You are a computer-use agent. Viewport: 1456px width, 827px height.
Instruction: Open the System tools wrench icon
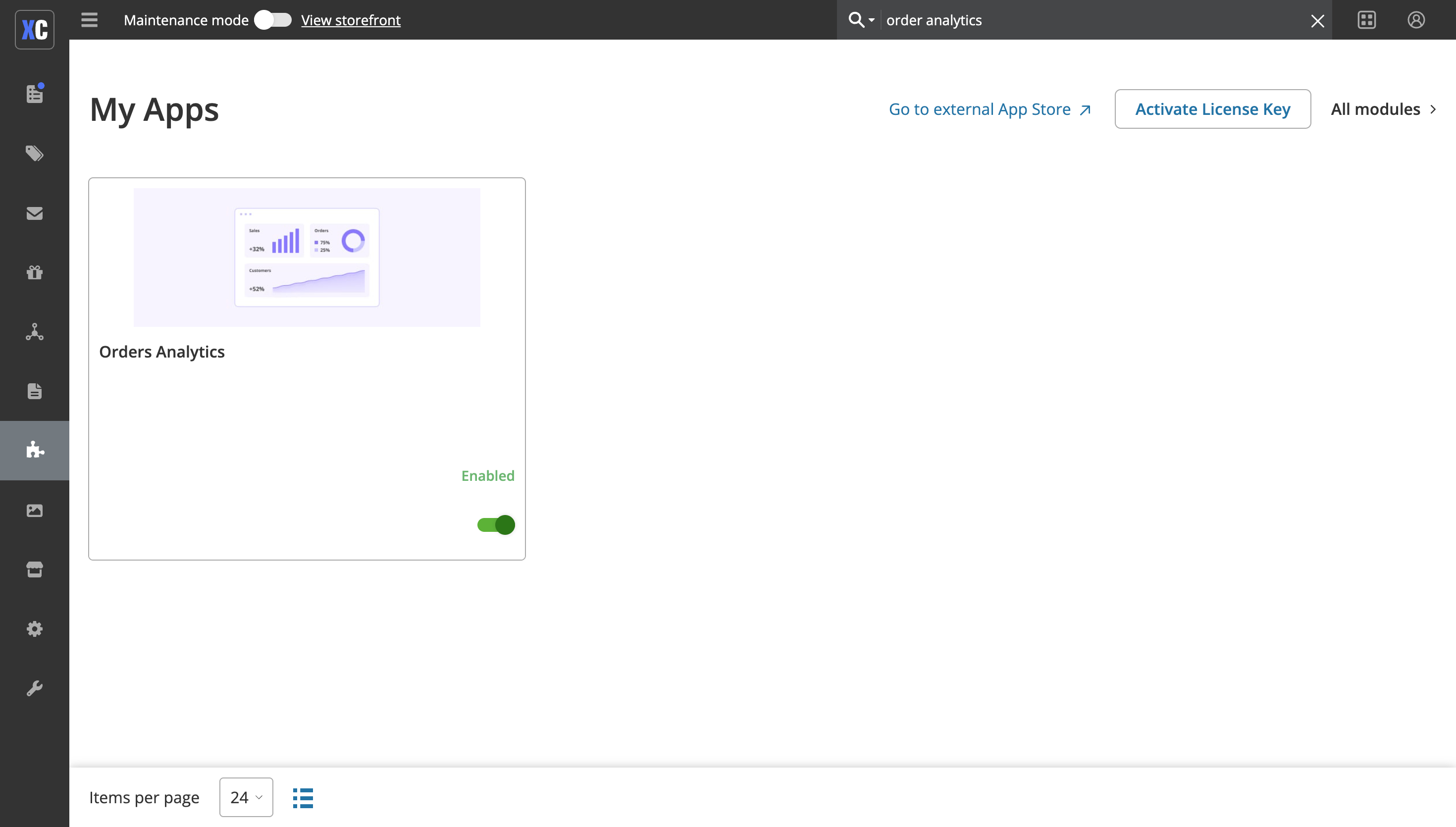[35, 688]
